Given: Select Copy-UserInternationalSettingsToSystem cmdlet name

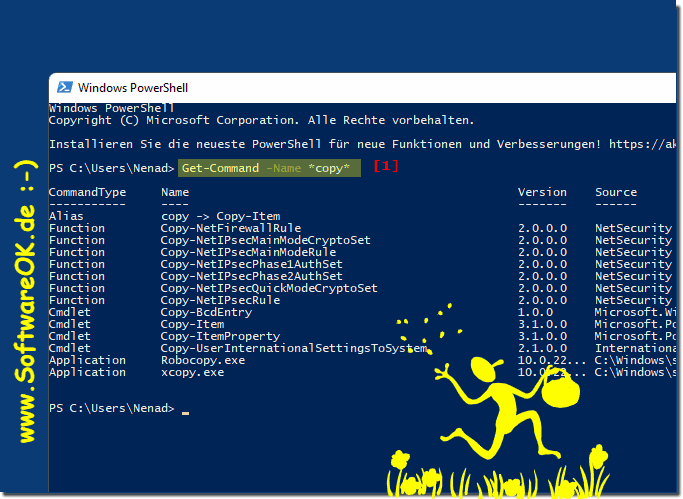Looking at the screenshot, I should (294, 348).
